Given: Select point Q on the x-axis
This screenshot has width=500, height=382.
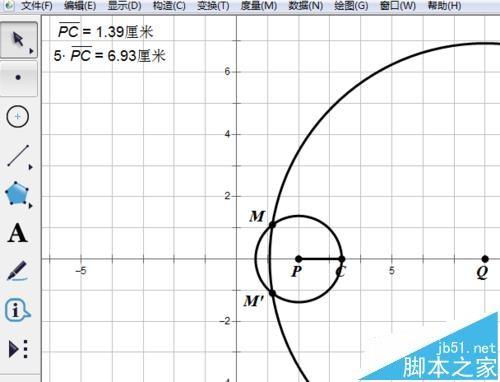Looking at the screenshot, I should [x=485, y=259].
